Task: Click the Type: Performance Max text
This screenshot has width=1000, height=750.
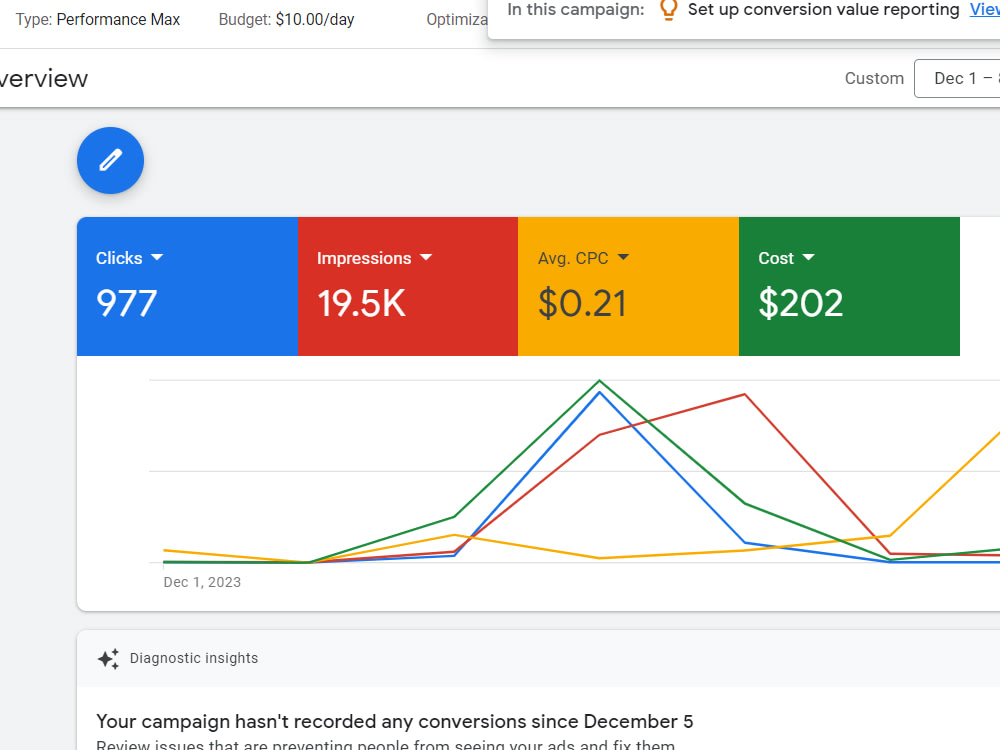Action: (98, 20)
